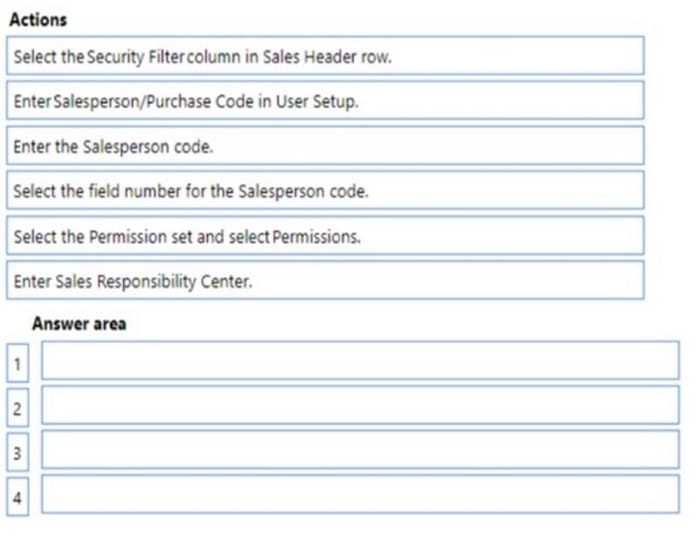Select the third answer area slot
Viewport: 700px width, 538px height.
(359, 450)
